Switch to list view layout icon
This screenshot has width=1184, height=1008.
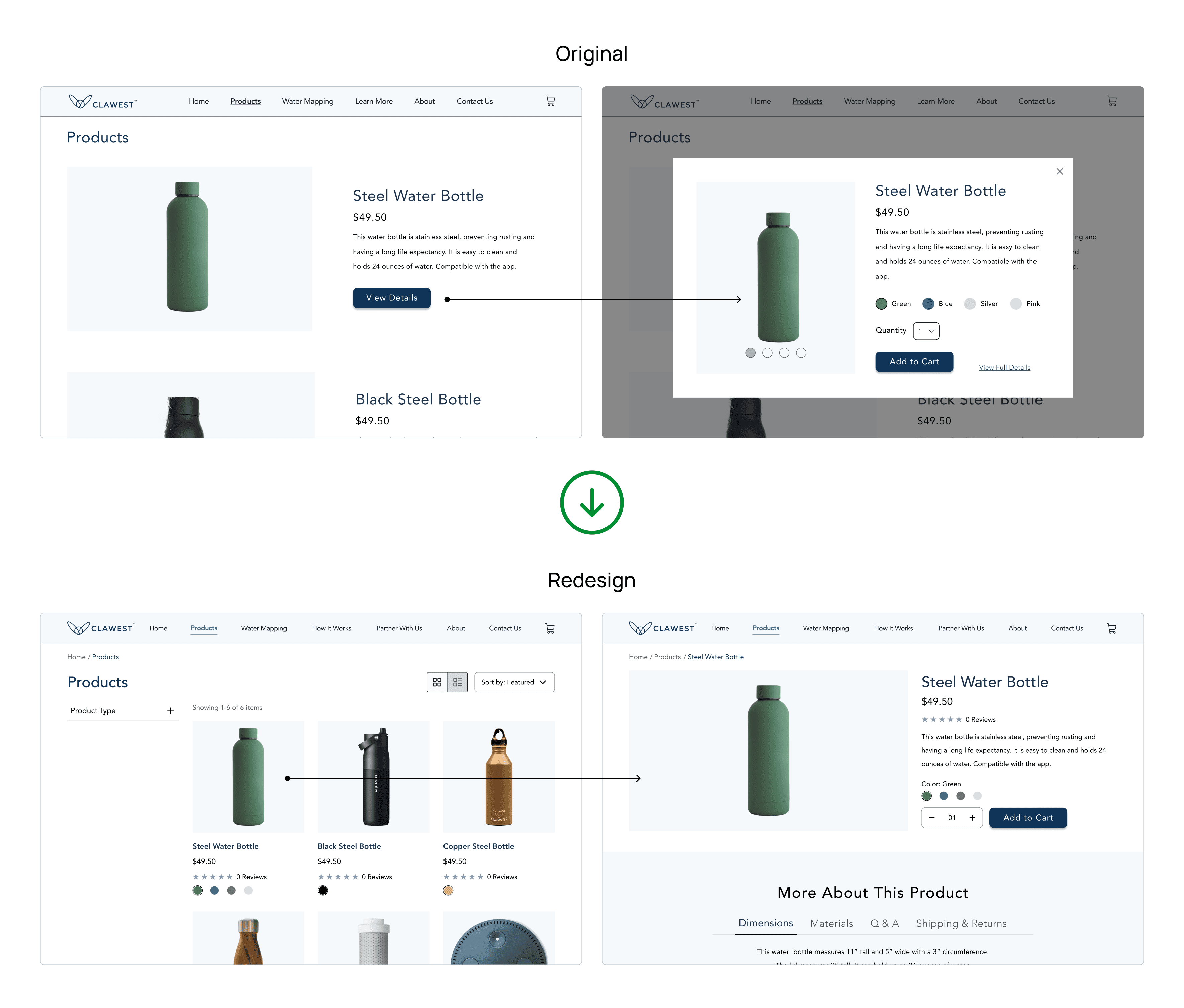tap(457, 682)
